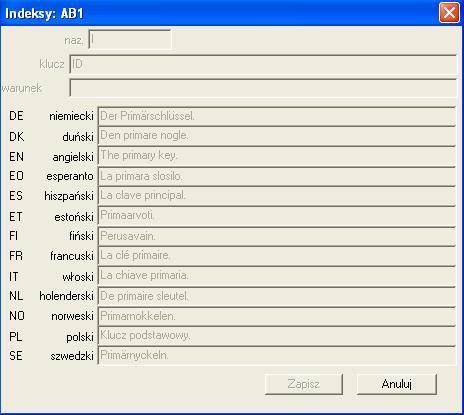Click the angielski field with 'The primary key.'
This screenshot has height=415, width=464.
[x=277, y=156]
